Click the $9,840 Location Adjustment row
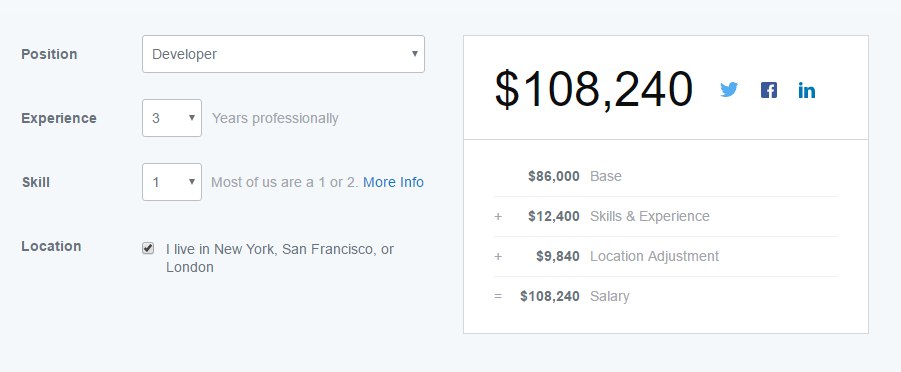Screen dimensions: 901x372 click(x=666, y=256)
